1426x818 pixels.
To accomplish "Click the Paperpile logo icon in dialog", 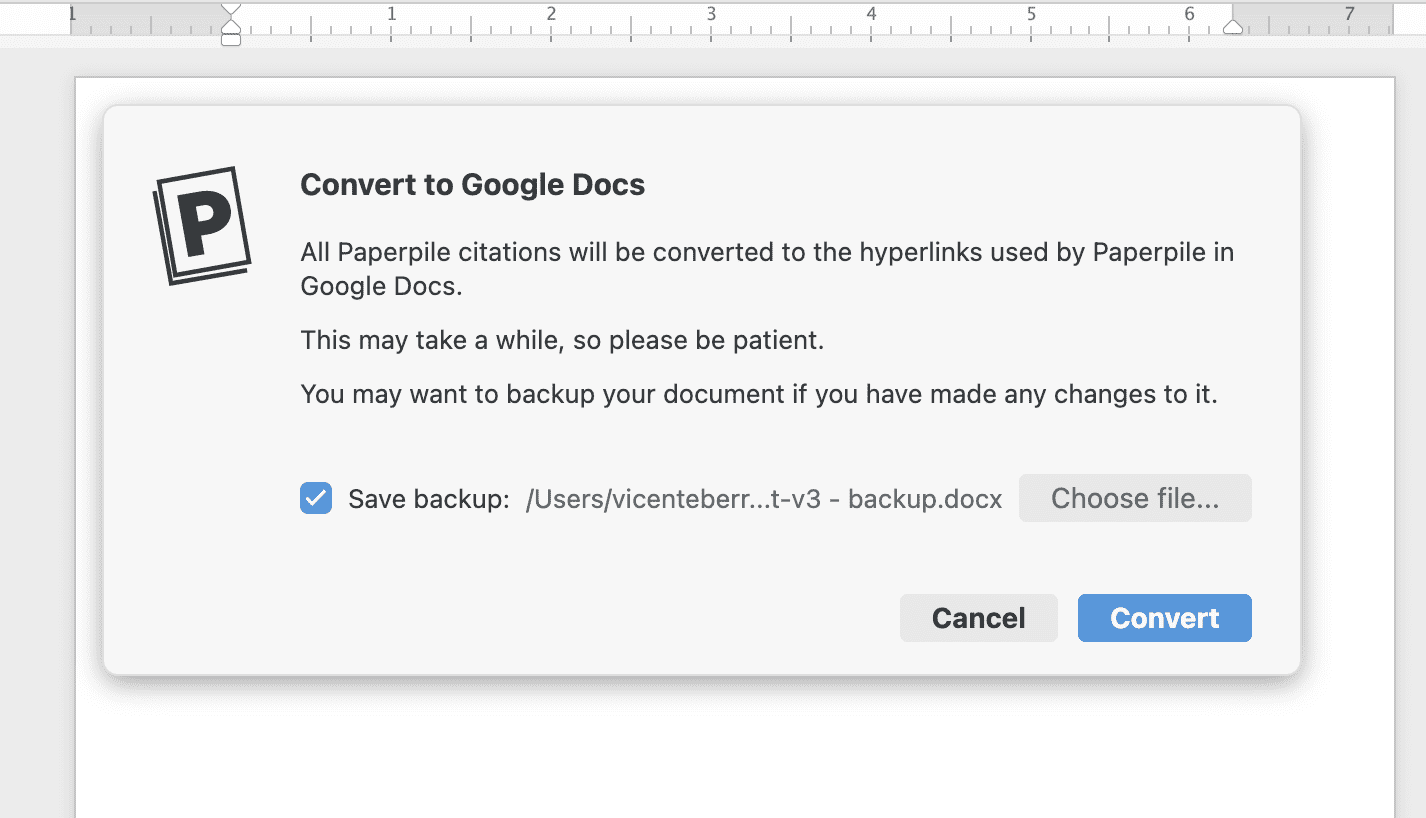I will [202, 226].
